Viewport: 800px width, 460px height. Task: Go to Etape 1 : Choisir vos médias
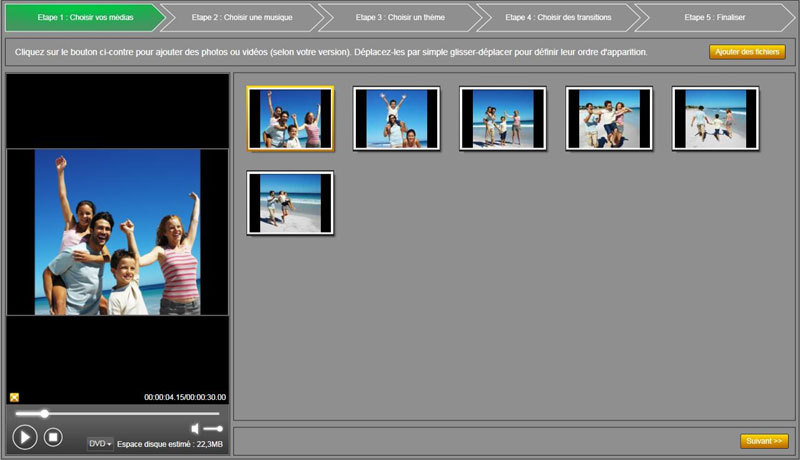click(x=81, y=17)
